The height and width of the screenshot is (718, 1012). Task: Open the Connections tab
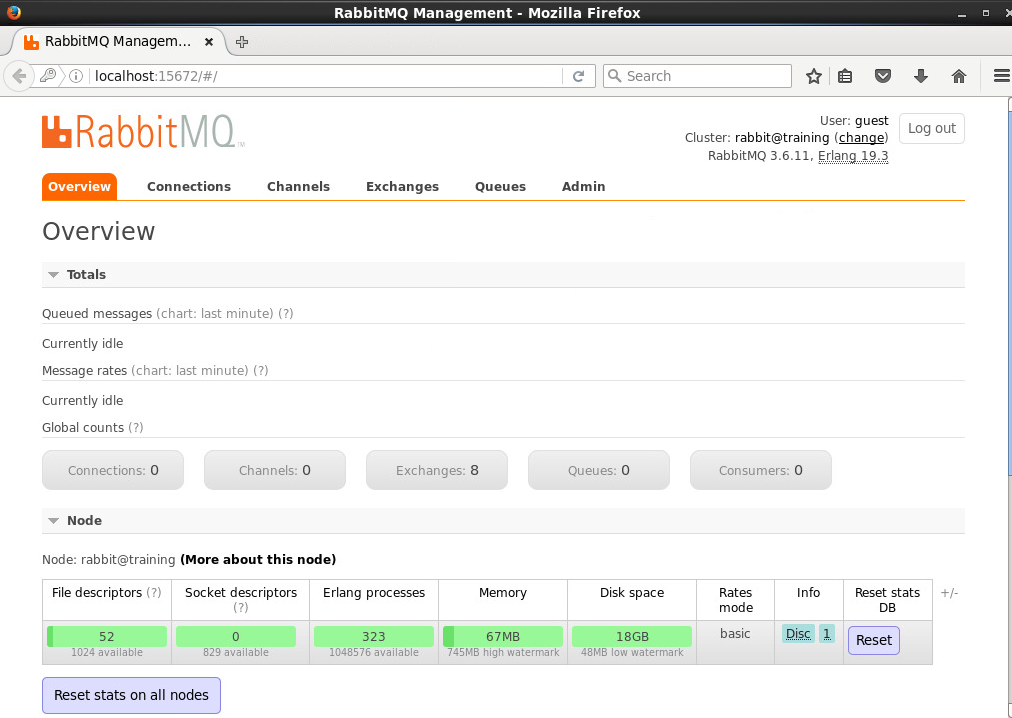click(x=189, y=187)
